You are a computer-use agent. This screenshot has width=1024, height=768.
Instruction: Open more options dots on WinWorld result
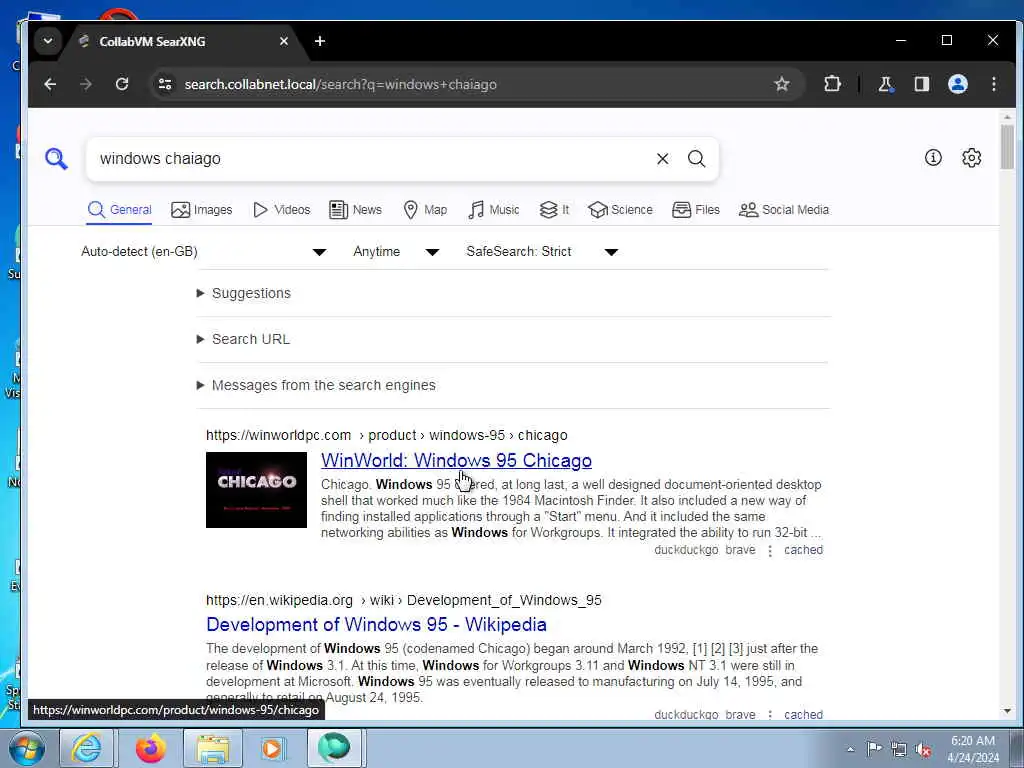pyautogui.click(x=770, y=551)
